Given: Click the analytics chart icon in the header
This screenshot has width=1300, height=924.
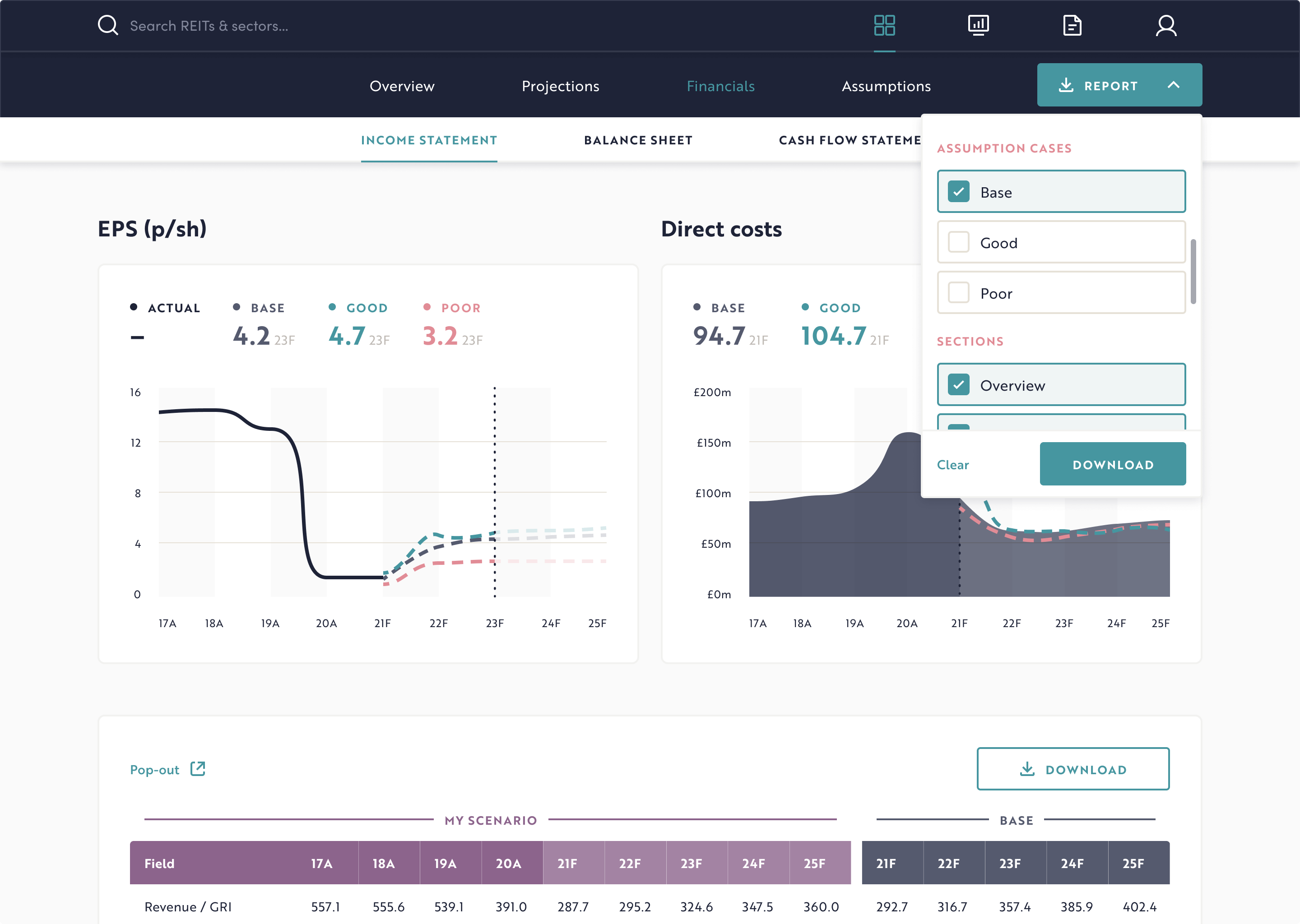Looking at the screenshot, I should pos(979,25).
